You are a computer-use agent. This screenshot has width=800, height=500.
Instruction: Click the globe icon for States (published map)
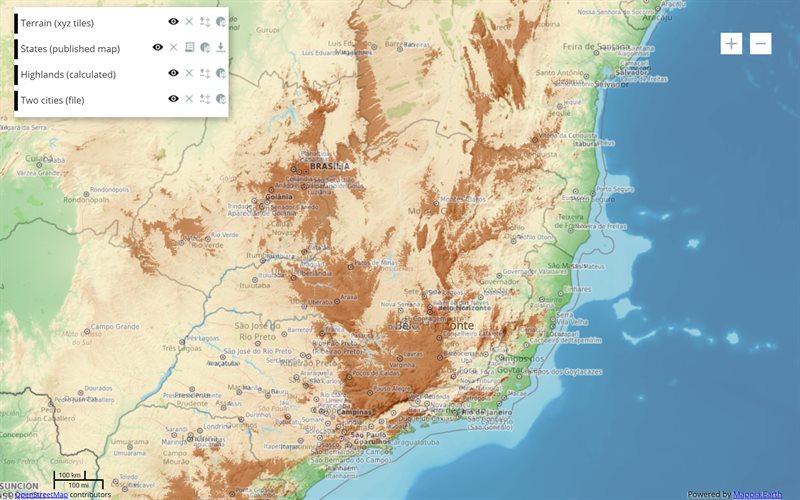point(205,47)
